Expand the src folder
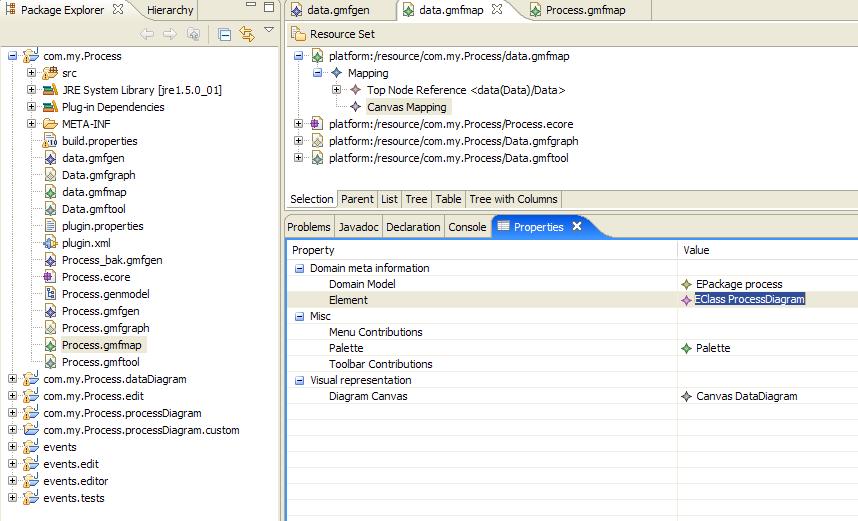 tap(31, 73)
